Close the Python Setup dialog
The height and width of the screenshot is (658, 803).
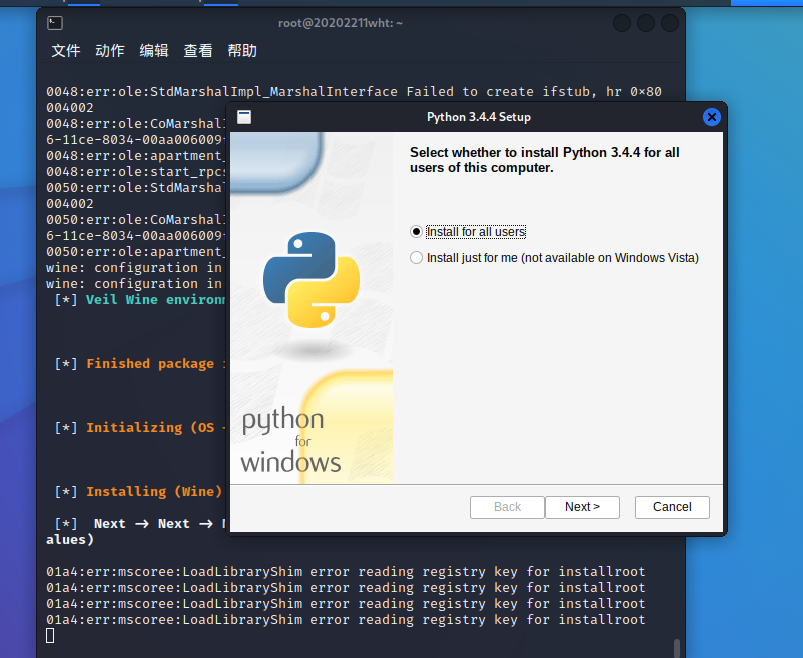pos(711,117)
